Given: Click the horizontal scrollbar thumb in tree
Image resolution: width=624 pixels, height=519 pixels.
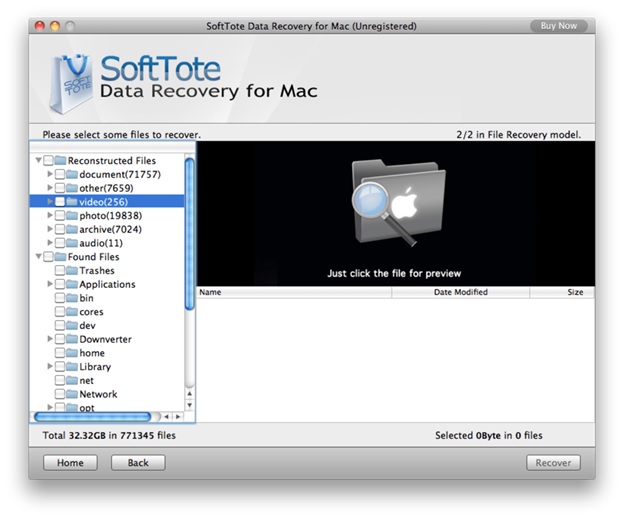Looking at the screenshot, I should tap(92, 417).
